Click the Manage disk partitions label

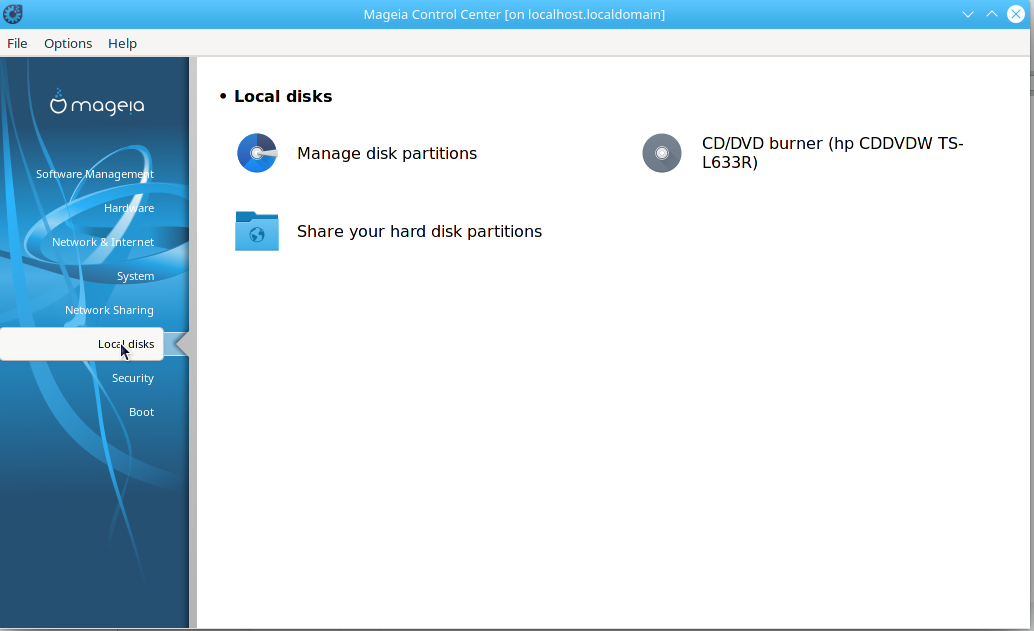387,153
